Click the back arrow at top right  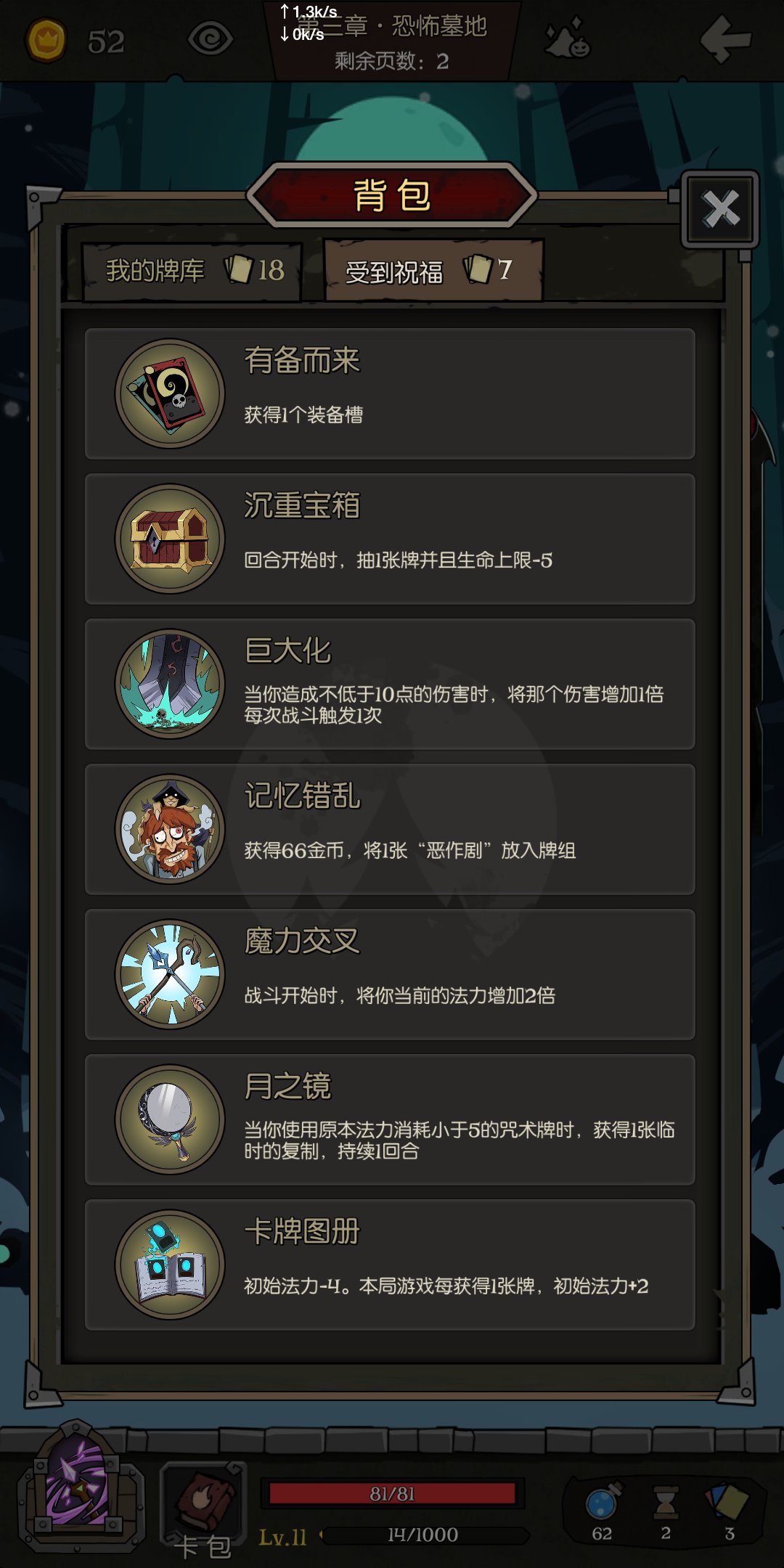(x=725, y=38)
